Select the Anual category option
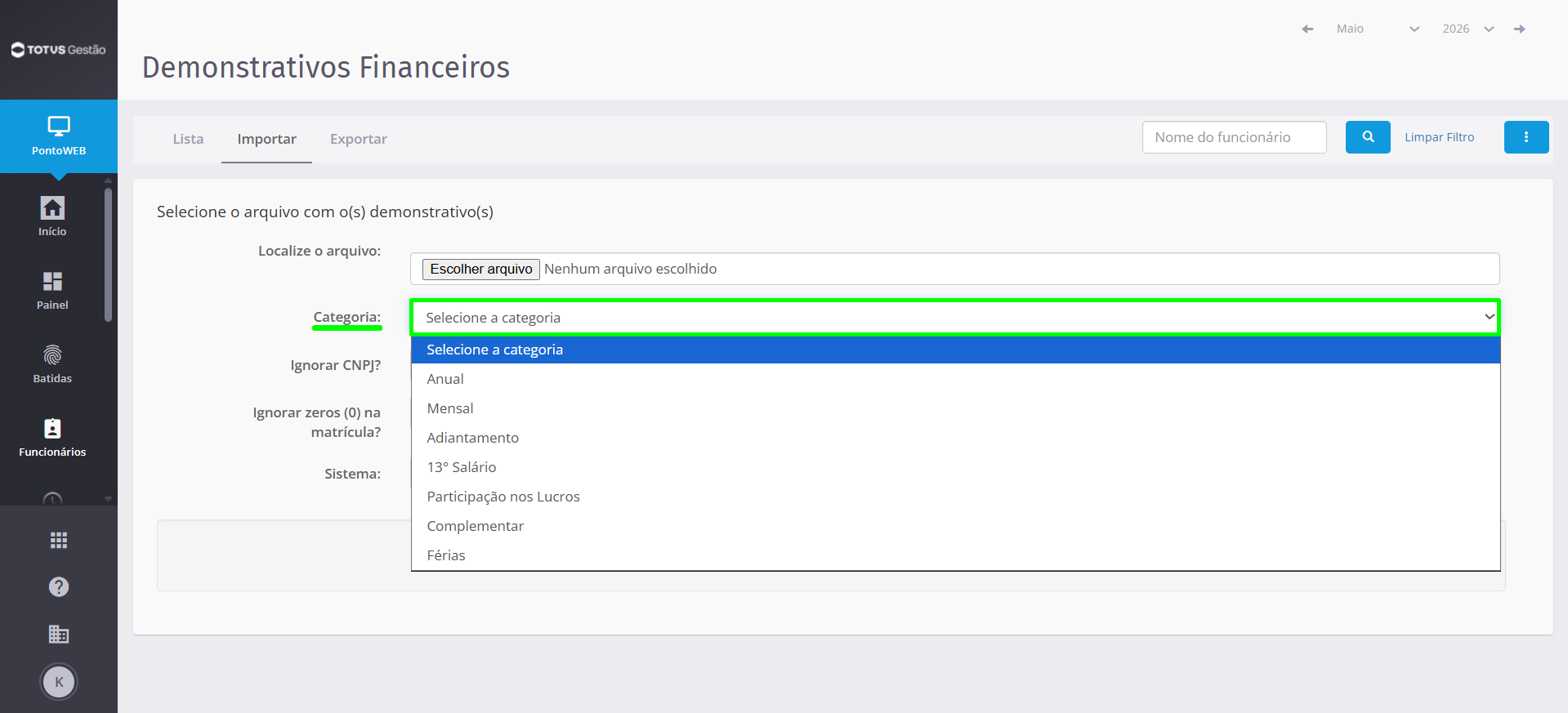 pyautogui.click(x=955, y=379)
